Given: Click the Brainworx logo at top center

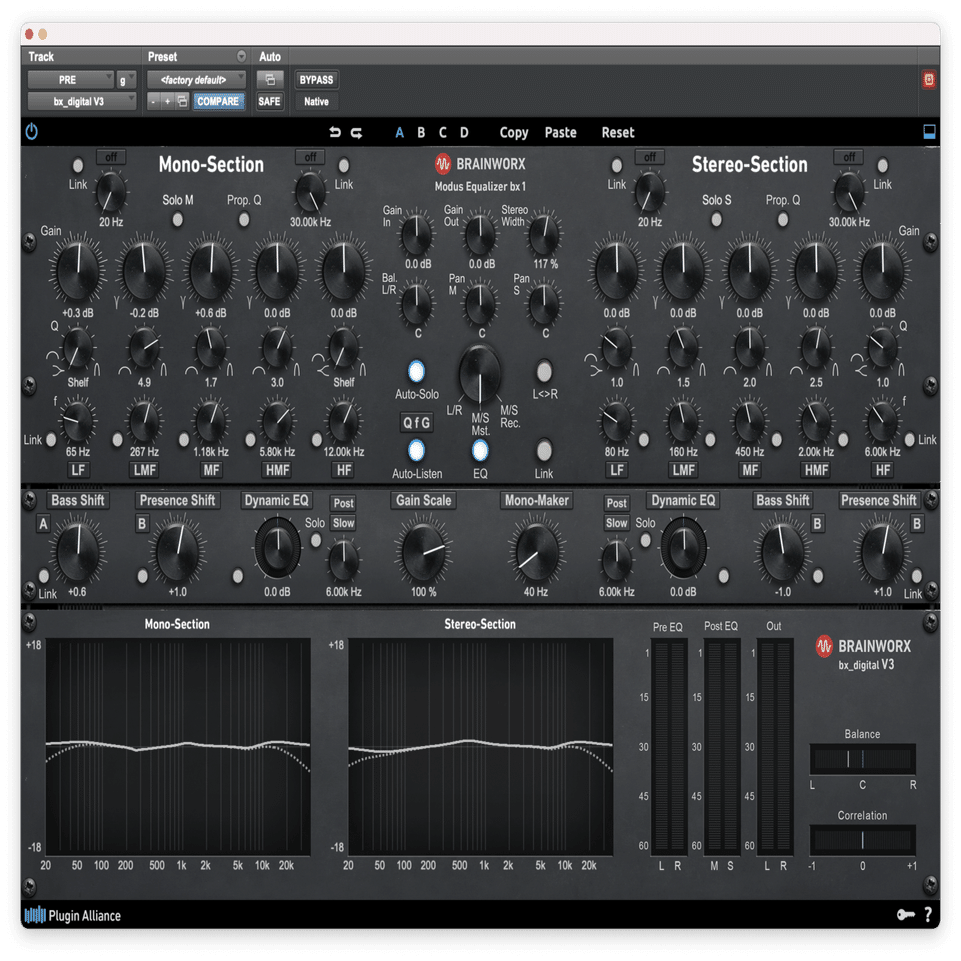Looking at the screenshot, I should [480, 164].
